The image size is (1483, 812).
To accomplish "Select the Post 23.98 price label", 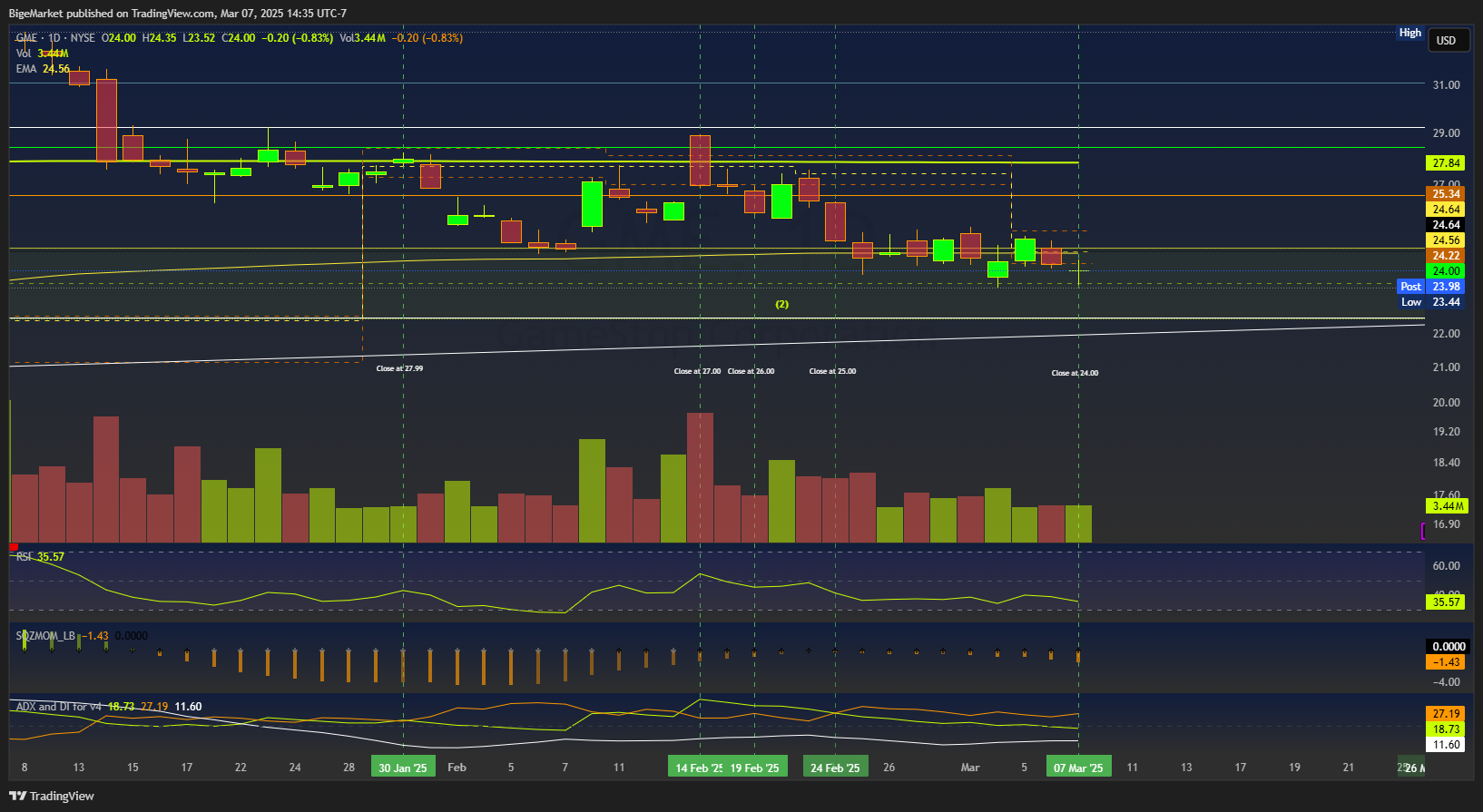I will pos(1430,287).
